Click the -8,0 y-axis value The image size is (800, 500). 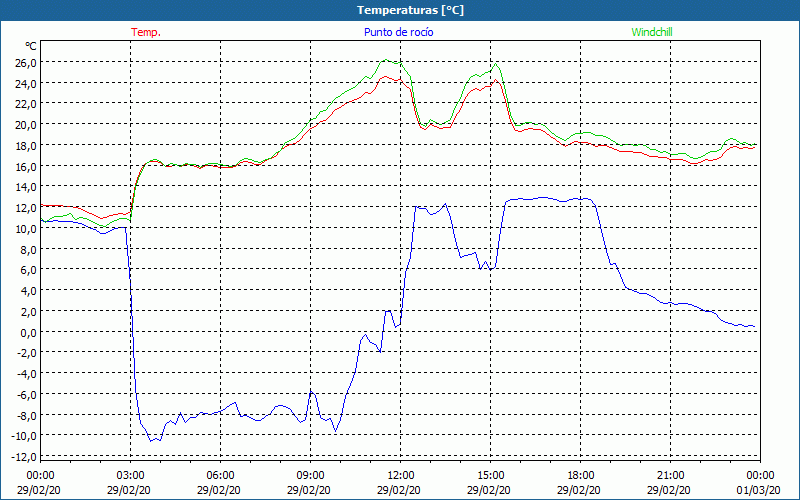coord(28,415)
